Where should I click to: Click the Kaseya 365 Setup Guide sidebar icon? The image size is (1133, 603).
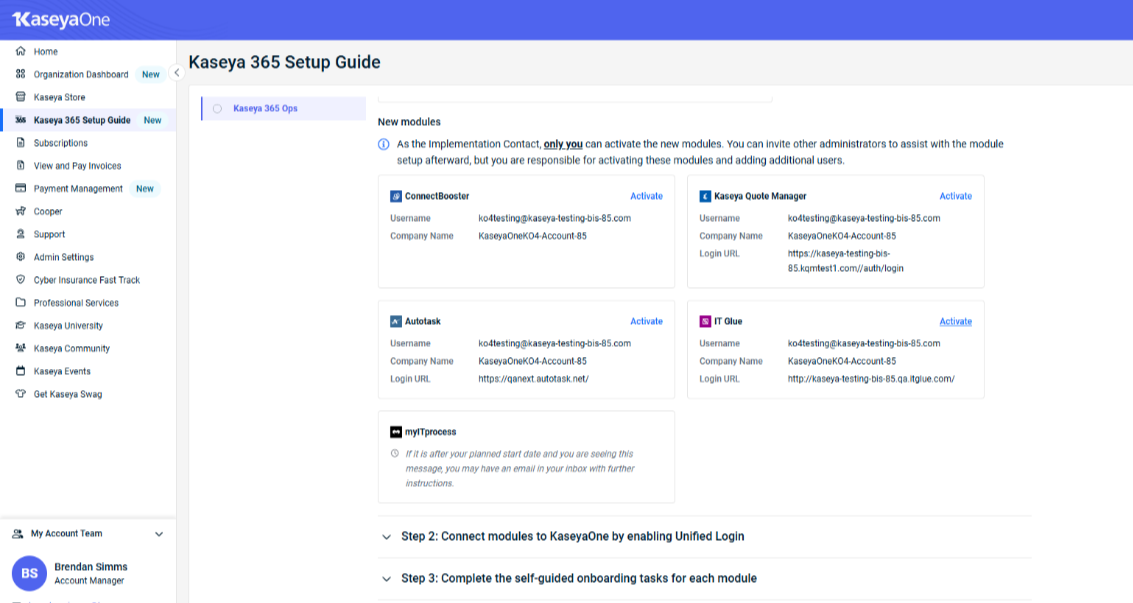pos(20,120)
